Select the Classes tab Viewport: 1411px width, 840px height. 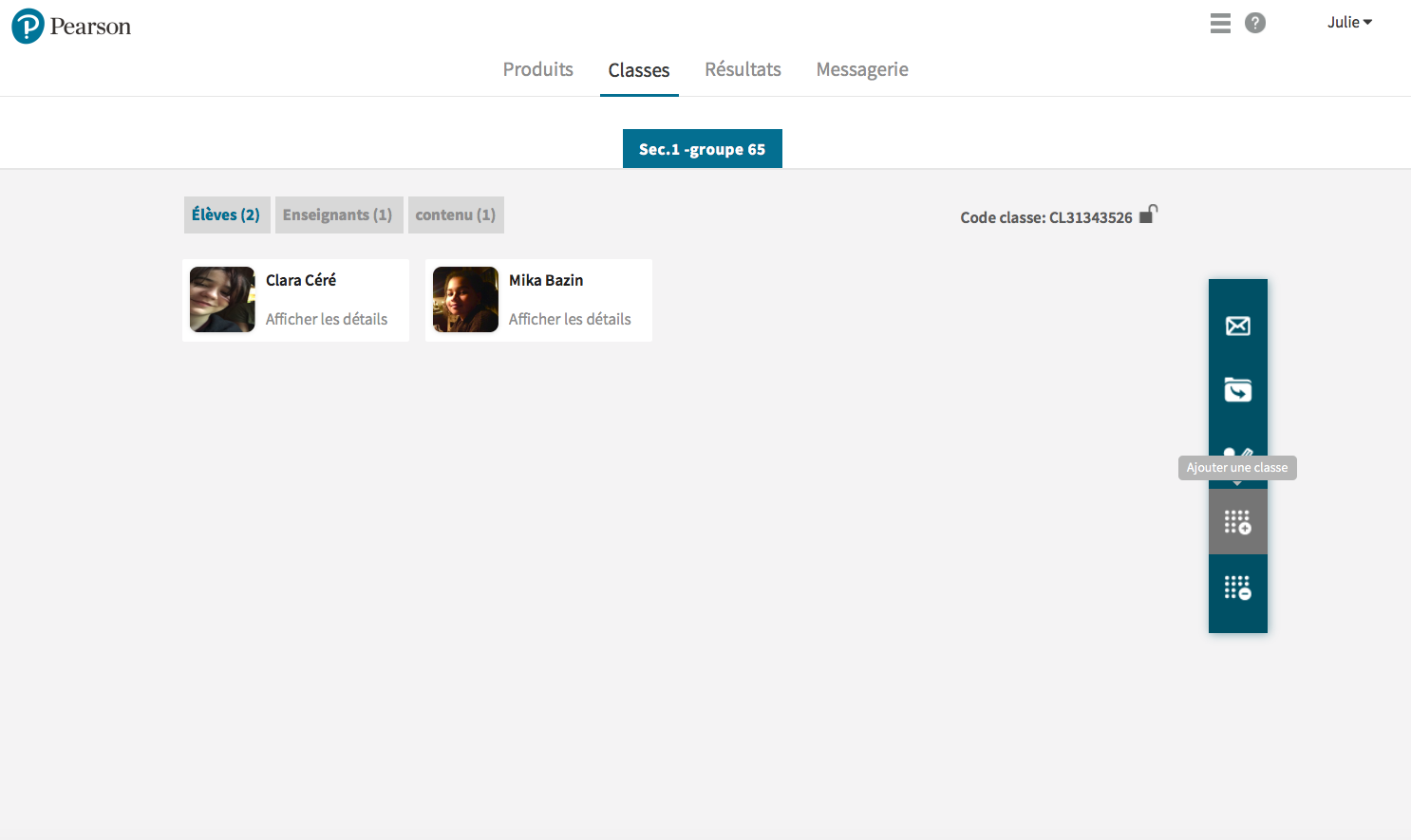[639, 70]
